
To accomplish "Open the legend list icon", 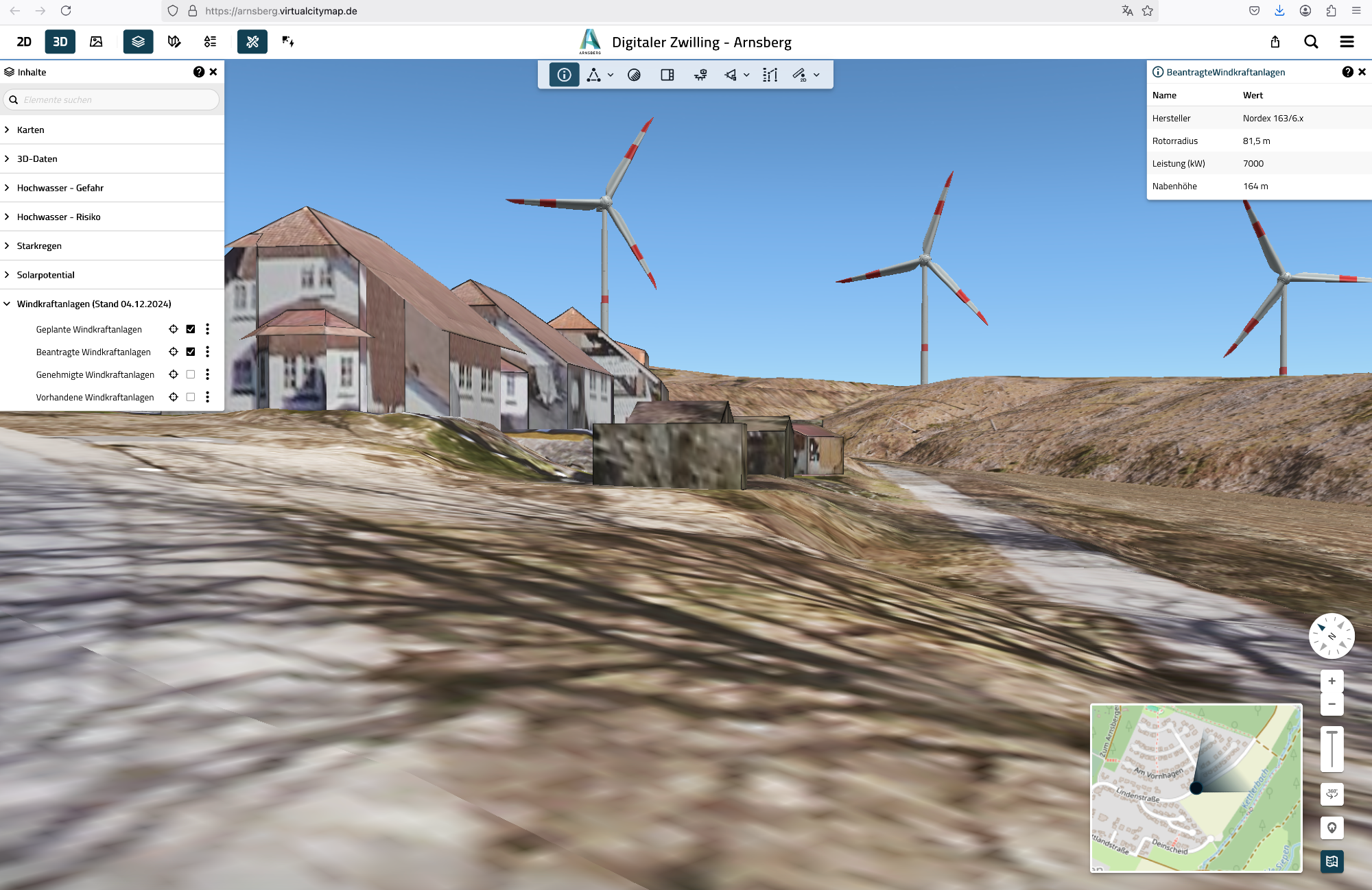I will tap(210, 42).
